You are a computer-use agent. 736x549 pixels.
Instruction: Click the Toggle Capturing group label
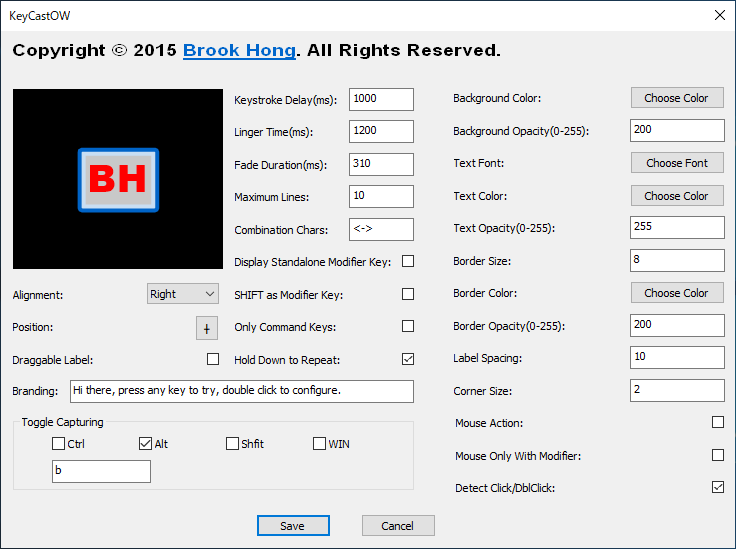[62, 422]
